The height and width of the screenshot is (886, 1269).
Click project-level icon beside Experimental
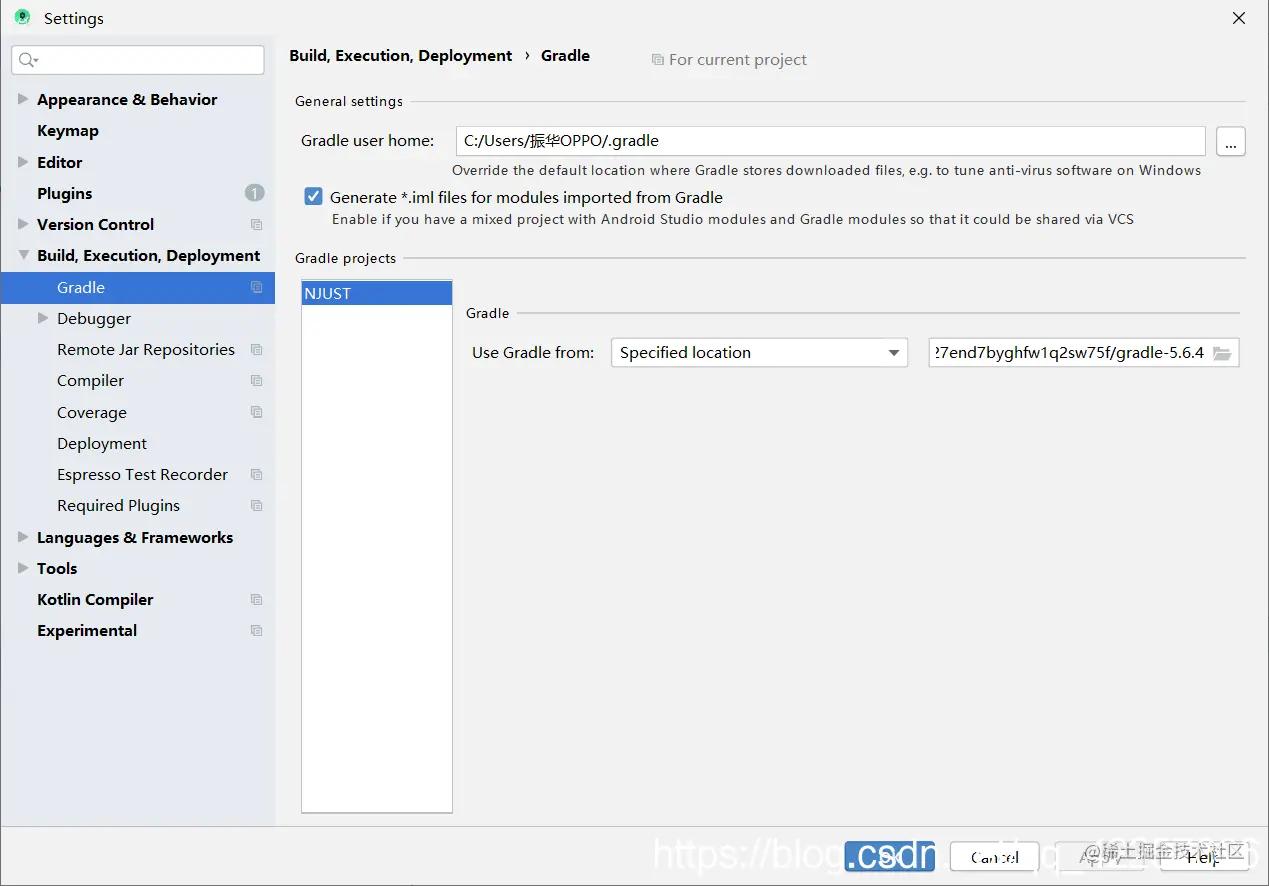click(x=256, y=631)
